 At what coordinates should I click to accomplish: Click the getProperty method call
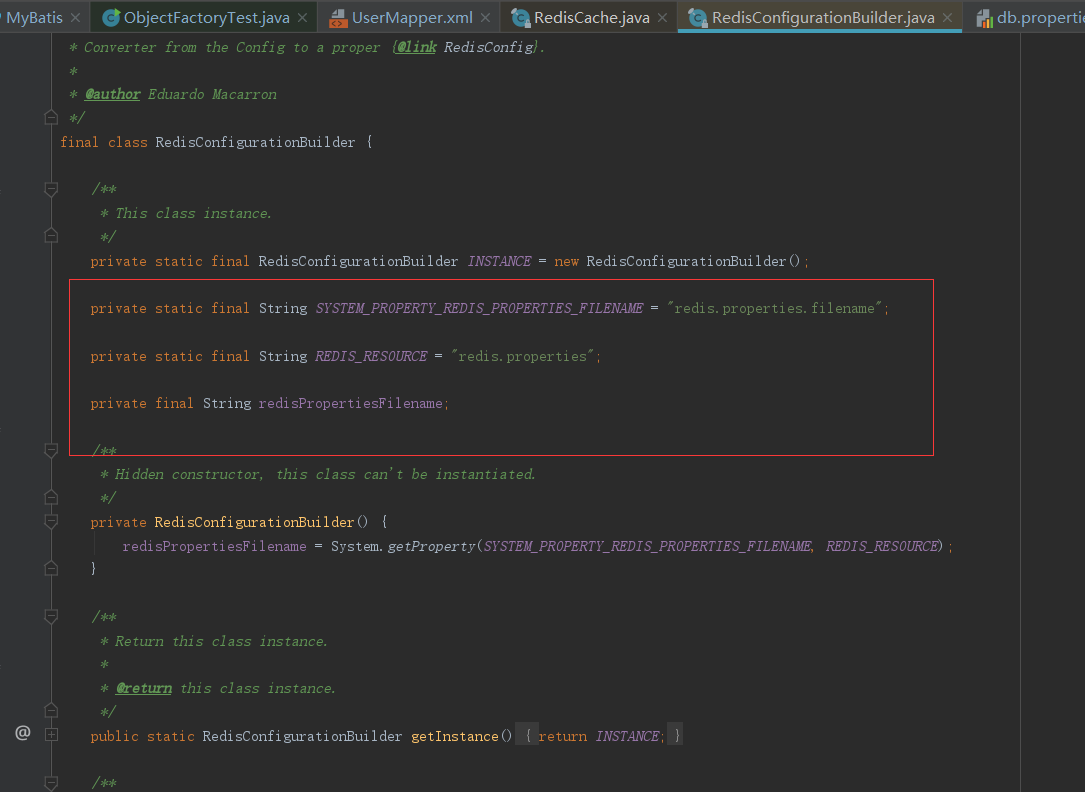click(432, 546)
